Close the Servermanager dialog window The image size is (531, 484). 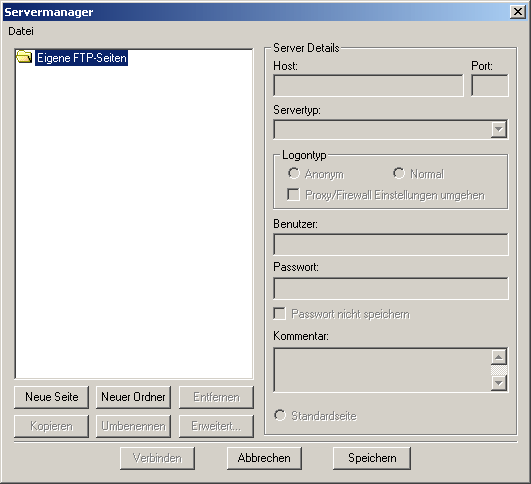pyautogui.click(x=518, y=12)
